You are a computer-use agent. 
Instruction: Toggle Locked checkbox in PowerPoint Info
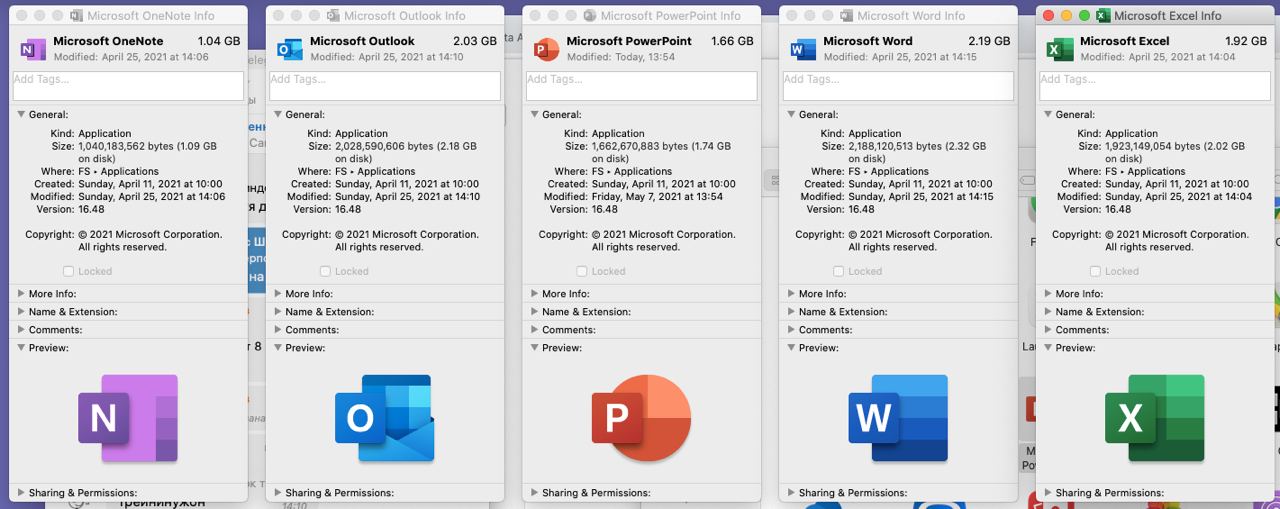582,271
